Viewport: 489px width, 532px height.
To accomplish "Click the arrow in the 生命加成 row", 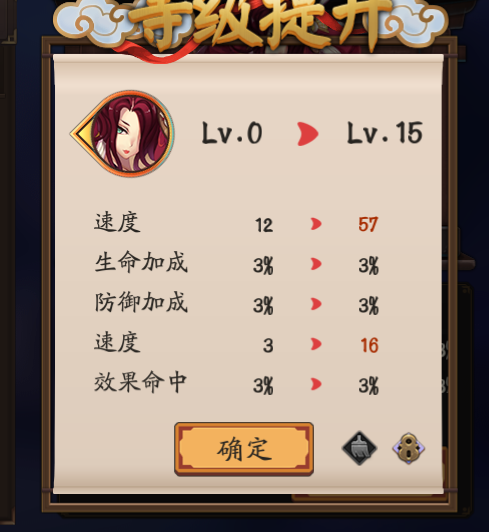I will [316, 264].
